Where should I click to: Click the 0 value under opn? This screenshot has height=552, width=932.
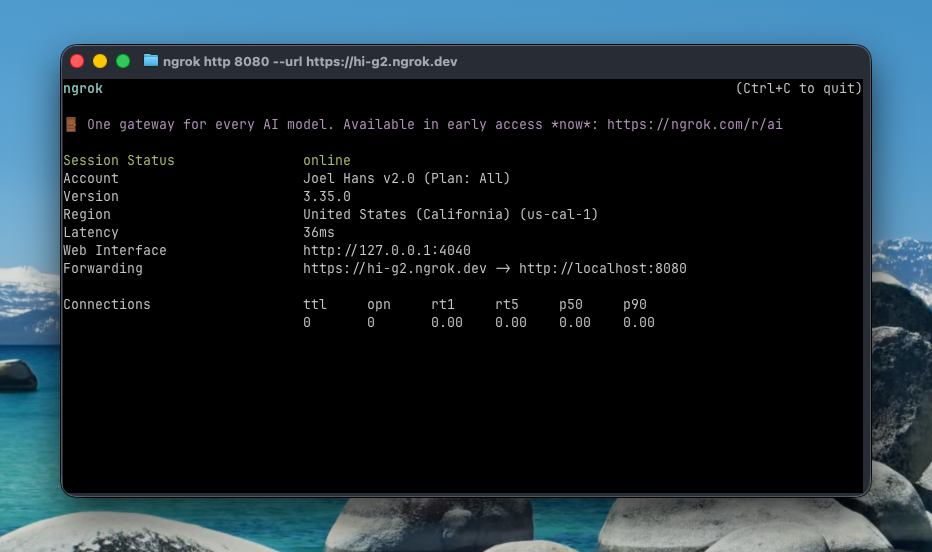(371, 323)
